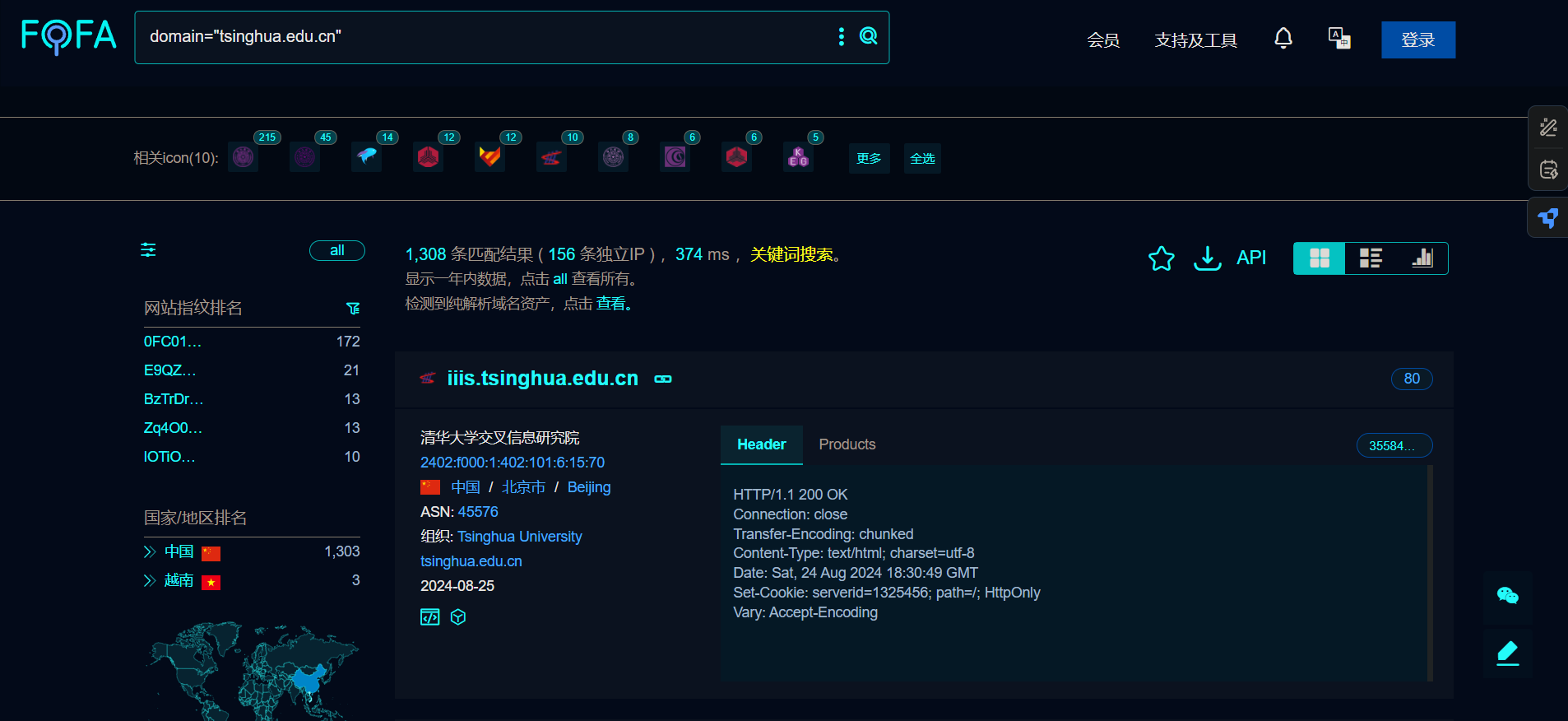This screenshot has width=1568, height=721.
Task: Bookmark this query with the star icon
Action: (x=1162, y=258)
